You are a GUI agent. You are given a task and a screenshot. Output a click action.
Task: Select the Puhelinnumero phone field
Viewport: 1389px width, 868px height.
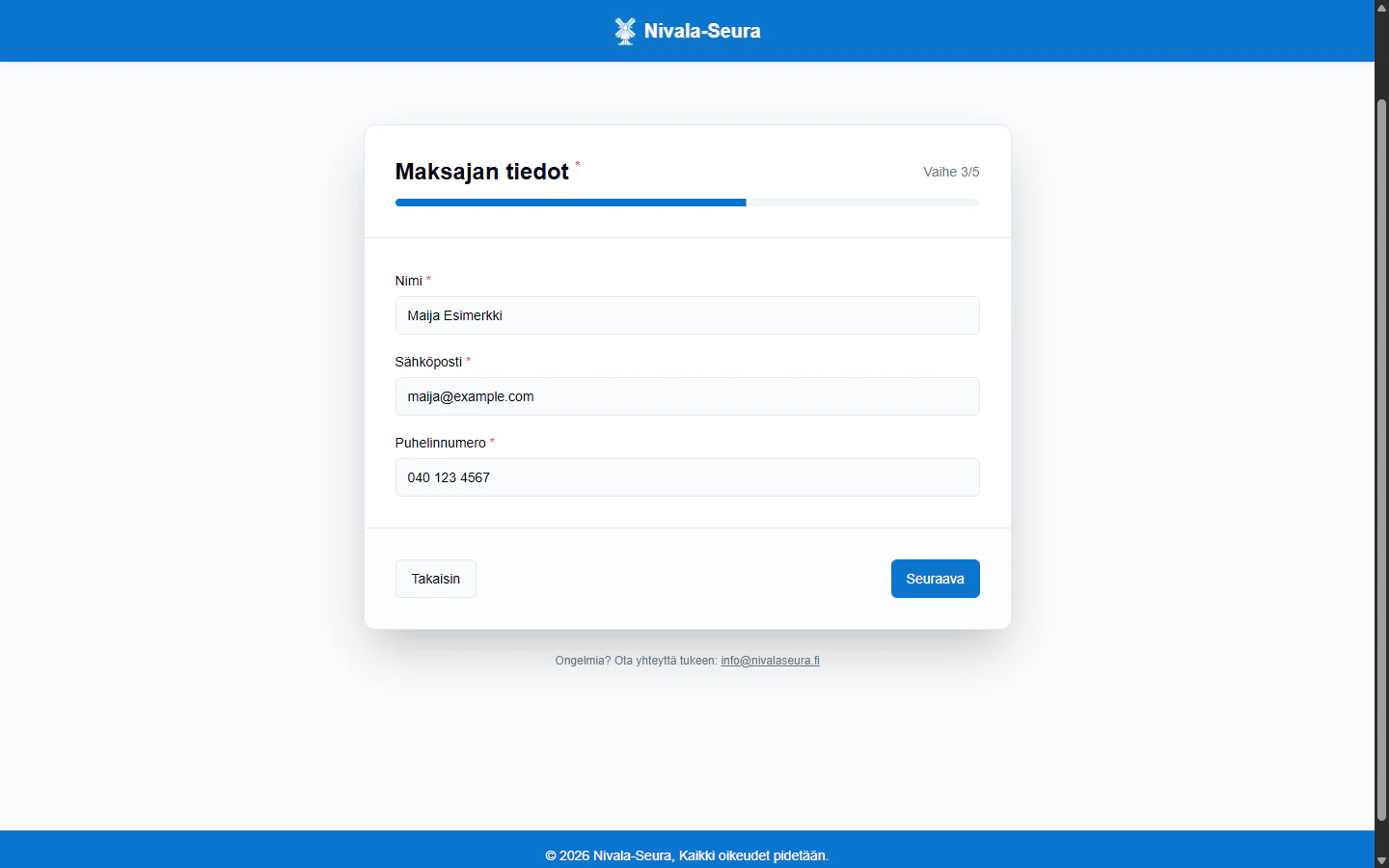[x=687, y=477]
